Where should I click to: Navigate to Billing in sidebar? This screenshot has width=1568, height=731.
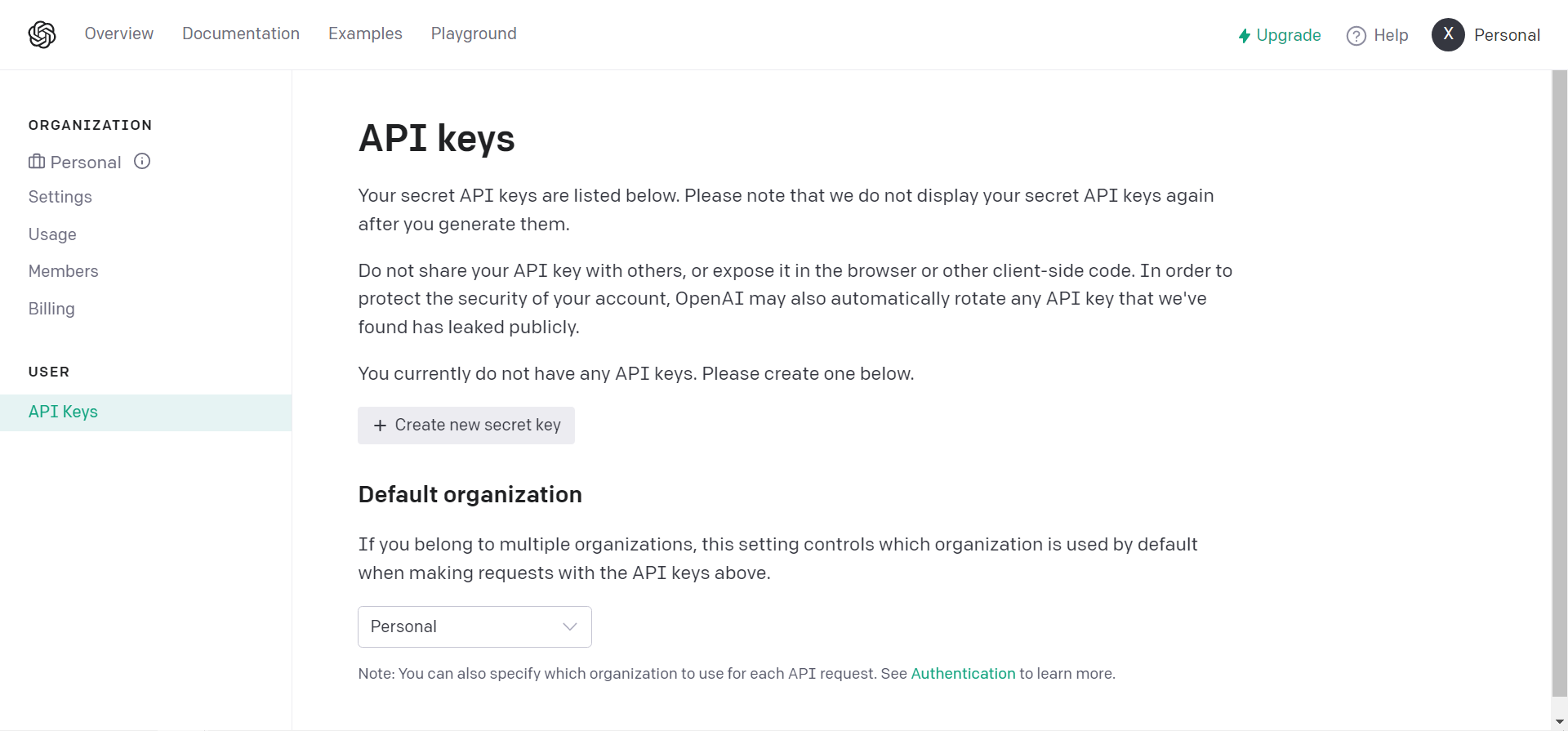point(51,309)
